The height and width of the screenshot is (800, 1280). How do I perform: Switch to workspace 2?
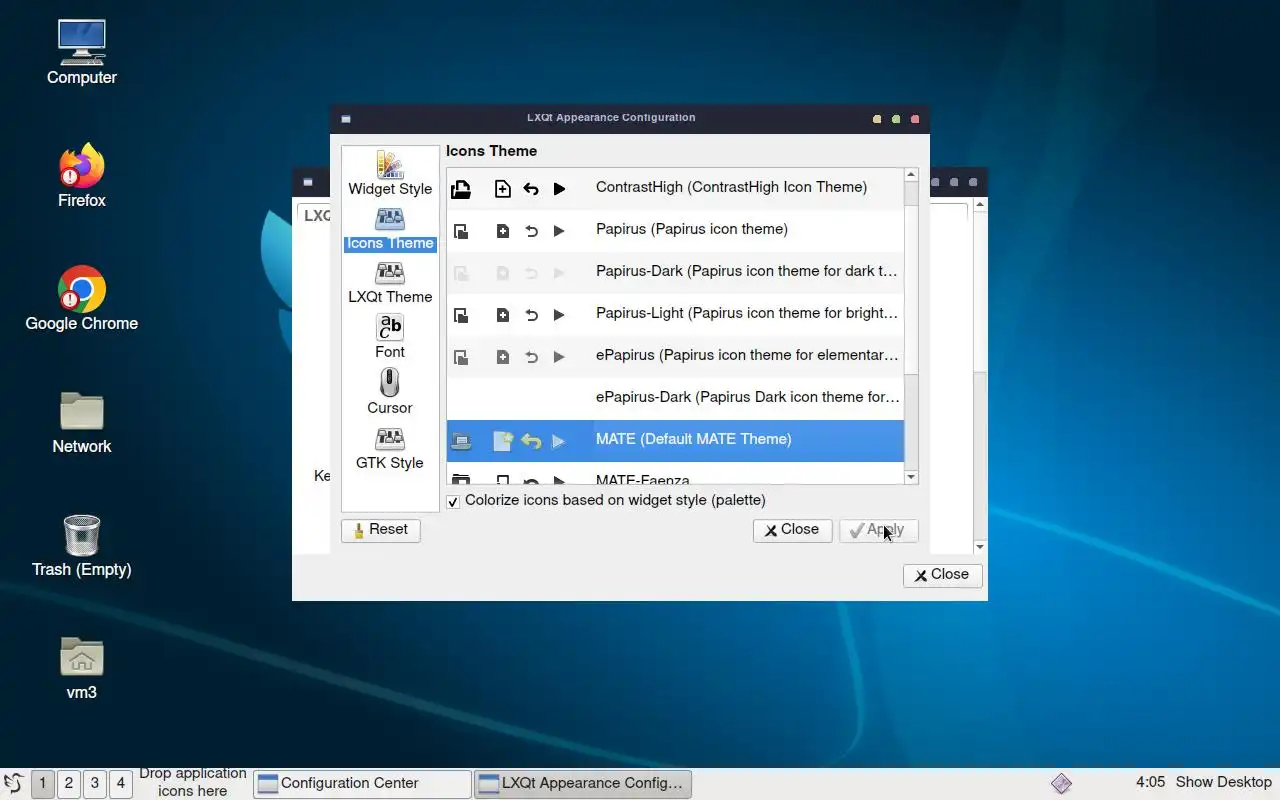(x=69, y=784)
